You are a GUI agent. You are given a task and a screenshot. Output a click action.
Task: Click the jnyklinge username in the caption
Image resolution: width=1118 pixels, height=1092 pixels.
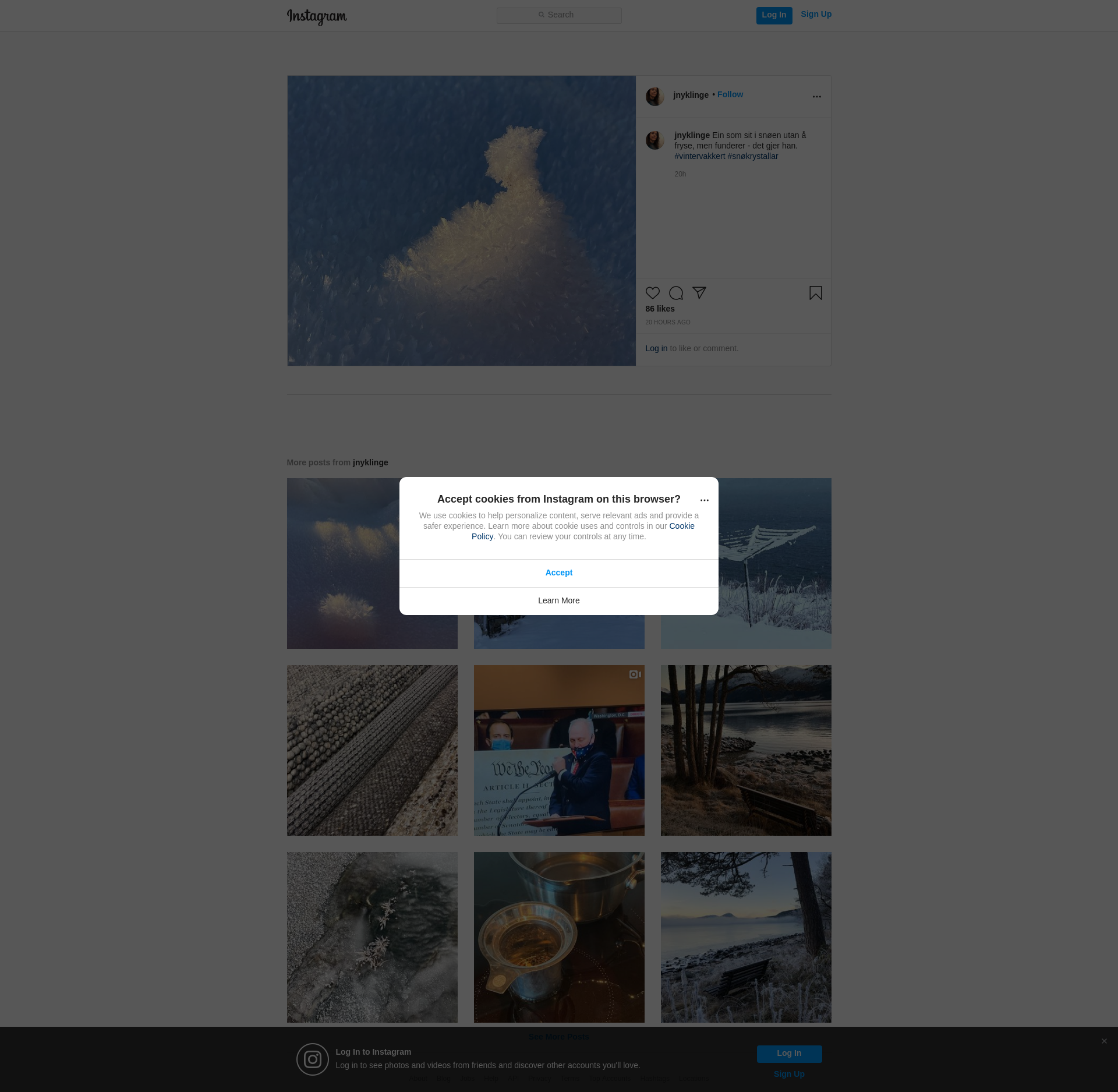[692, 135]
